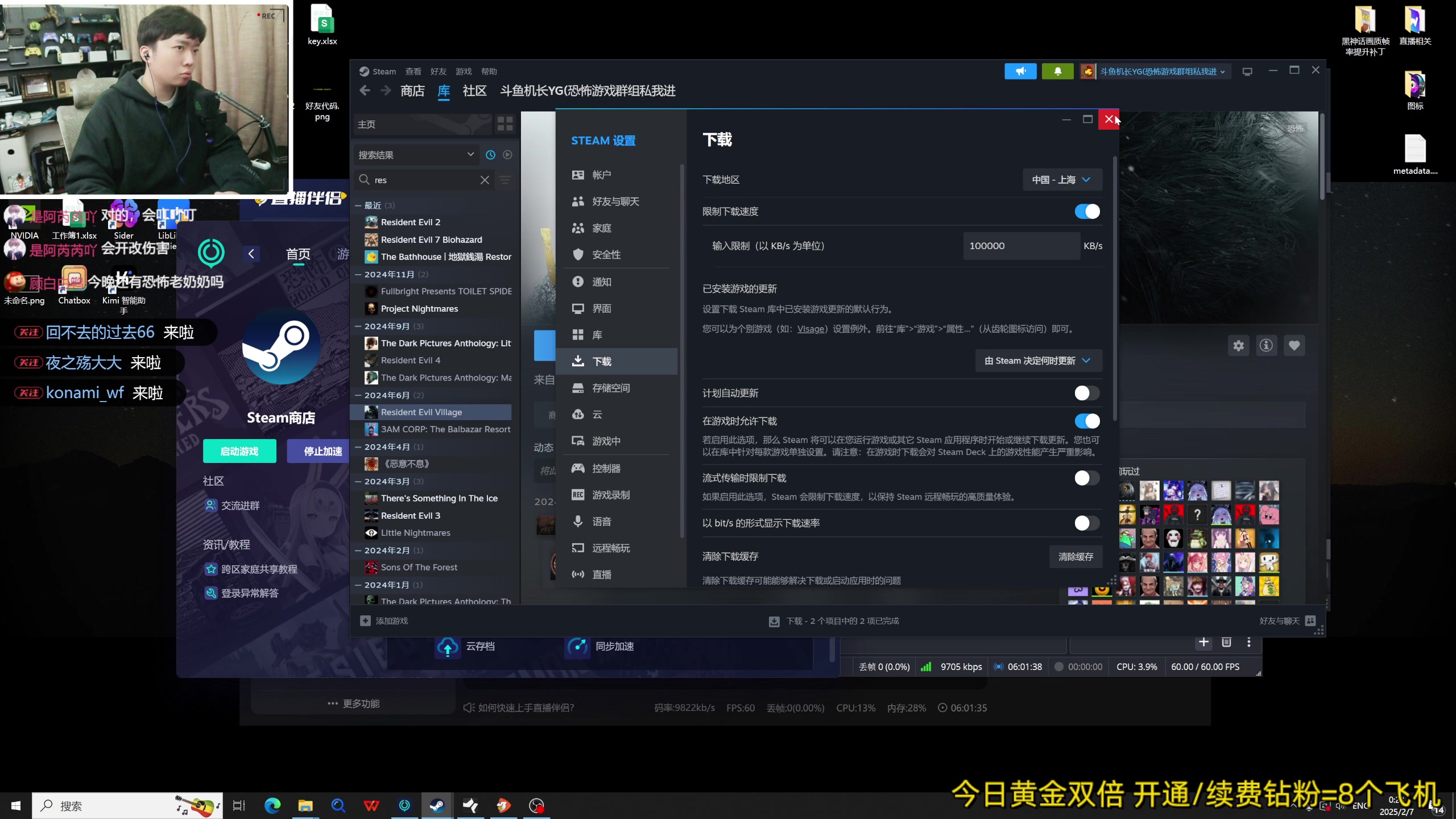Open 家庭 family settings icon

[578, 228]
